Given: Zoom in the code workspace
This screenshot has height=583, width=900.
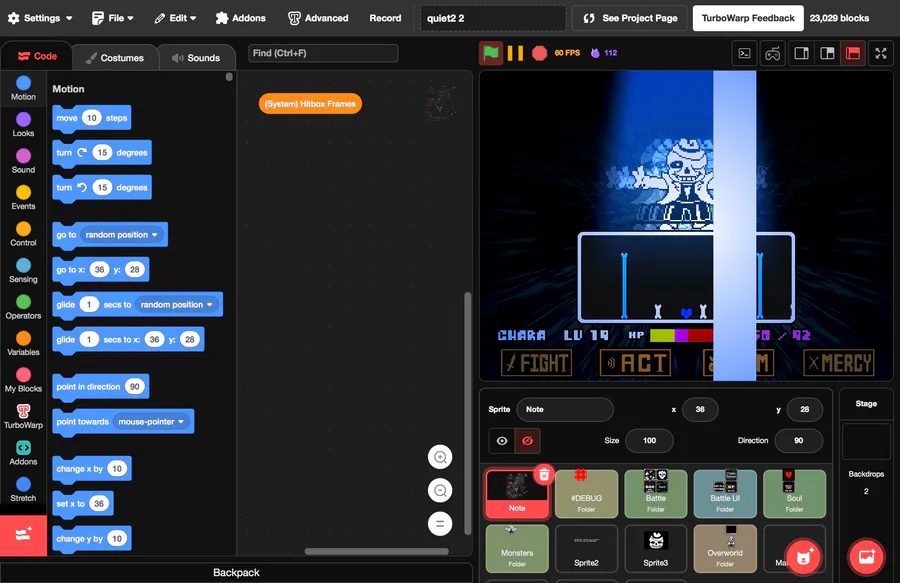Looking at the screenshot, I should click(x=440, y=457).
